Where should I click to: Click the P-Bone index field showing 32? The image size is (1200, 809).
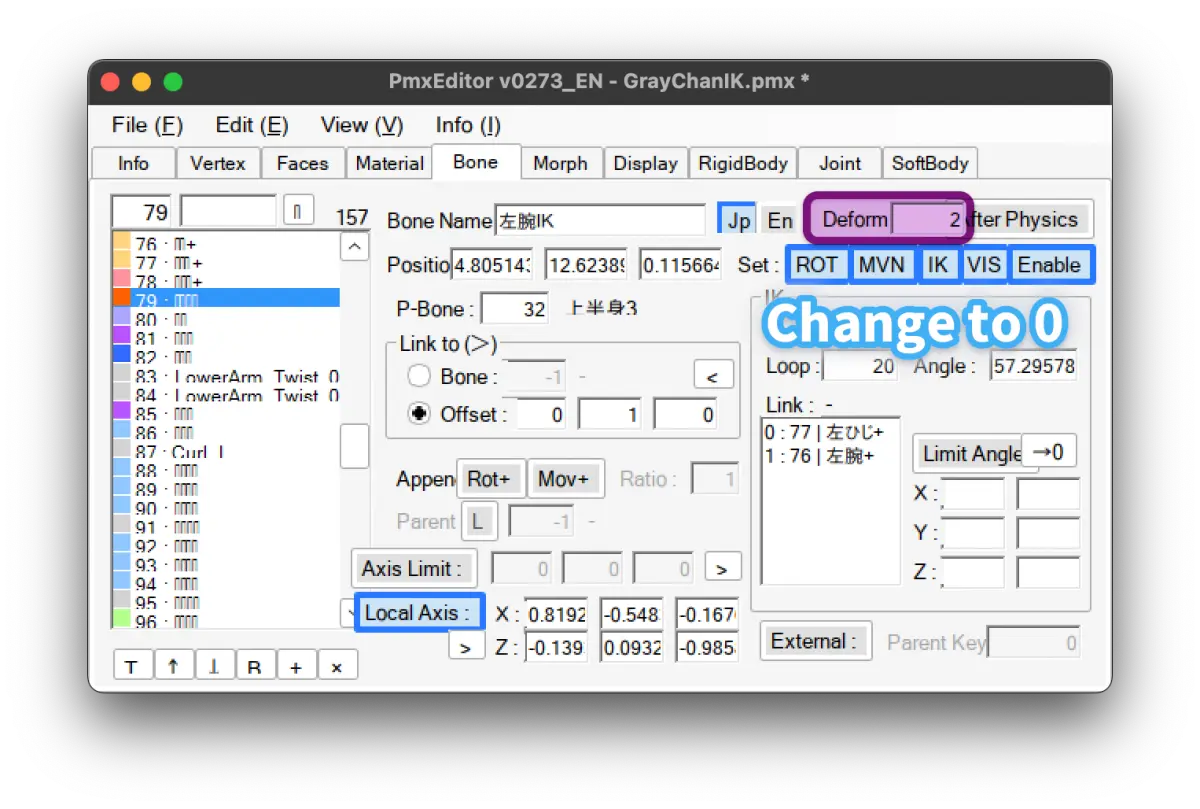515,308
